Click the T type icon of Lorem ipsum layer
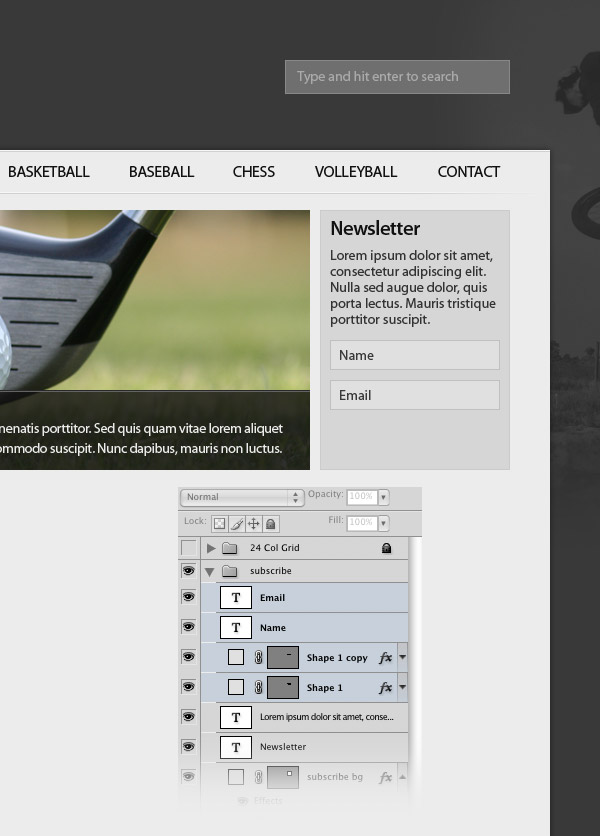This screenshot has height=836, width=600. (236, 718)
